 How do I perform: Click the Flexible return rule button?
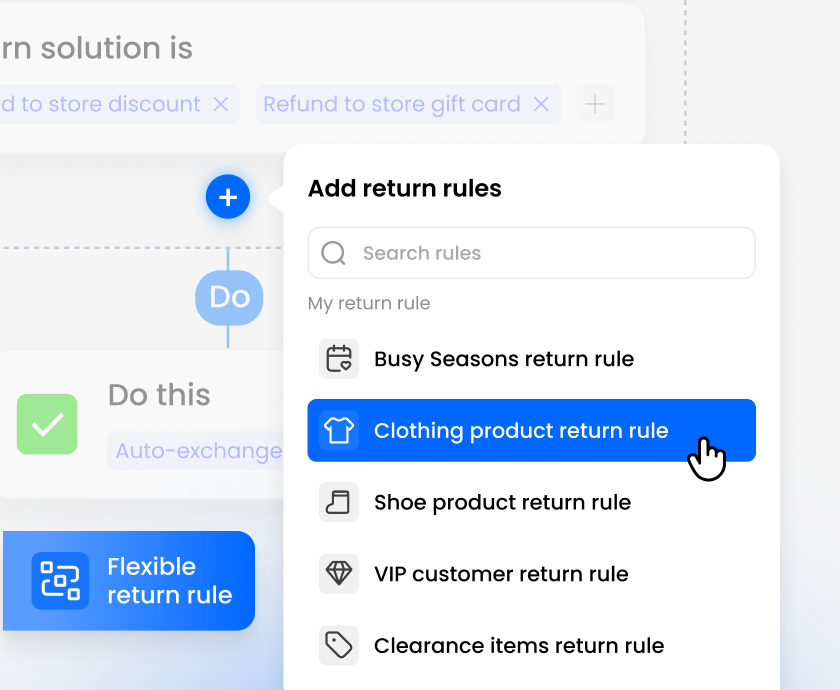coord(128,581)
